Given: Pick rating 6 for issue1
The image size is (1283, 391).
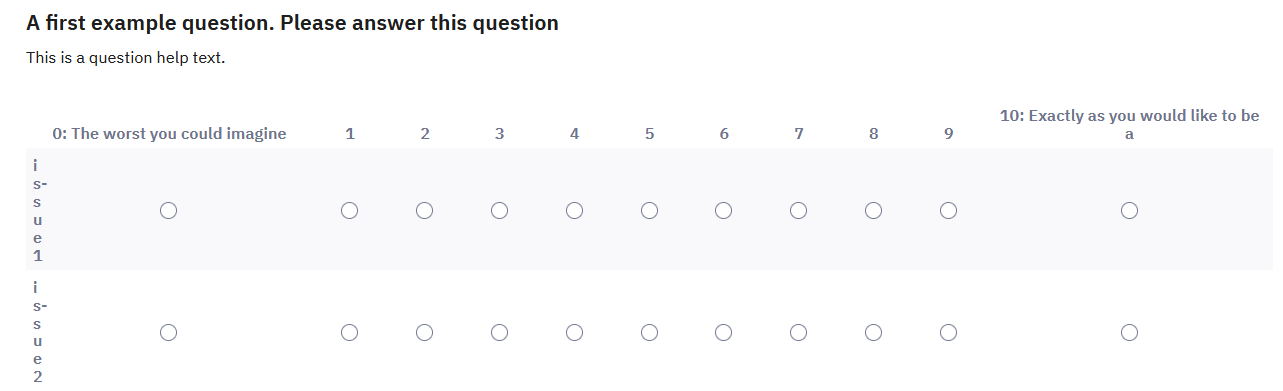Looking at the screenshot, I should click(x=724, y=210).
